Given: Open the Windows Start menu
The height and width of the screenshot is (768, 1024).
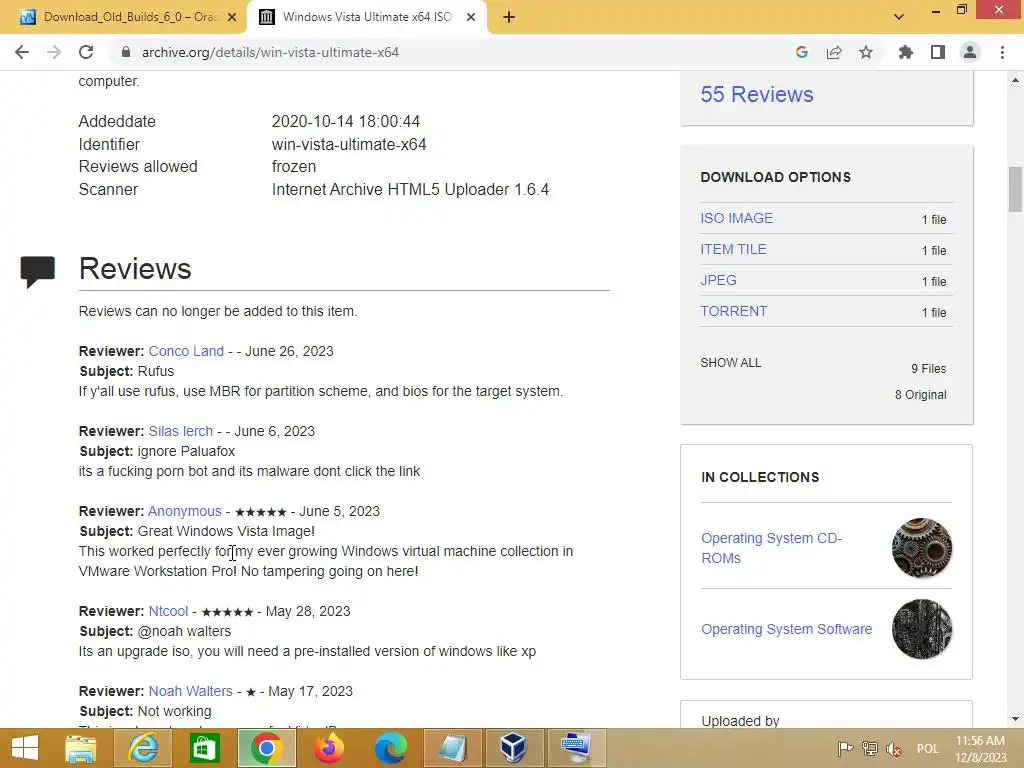Looking at the screenshot, I should 25,748.
